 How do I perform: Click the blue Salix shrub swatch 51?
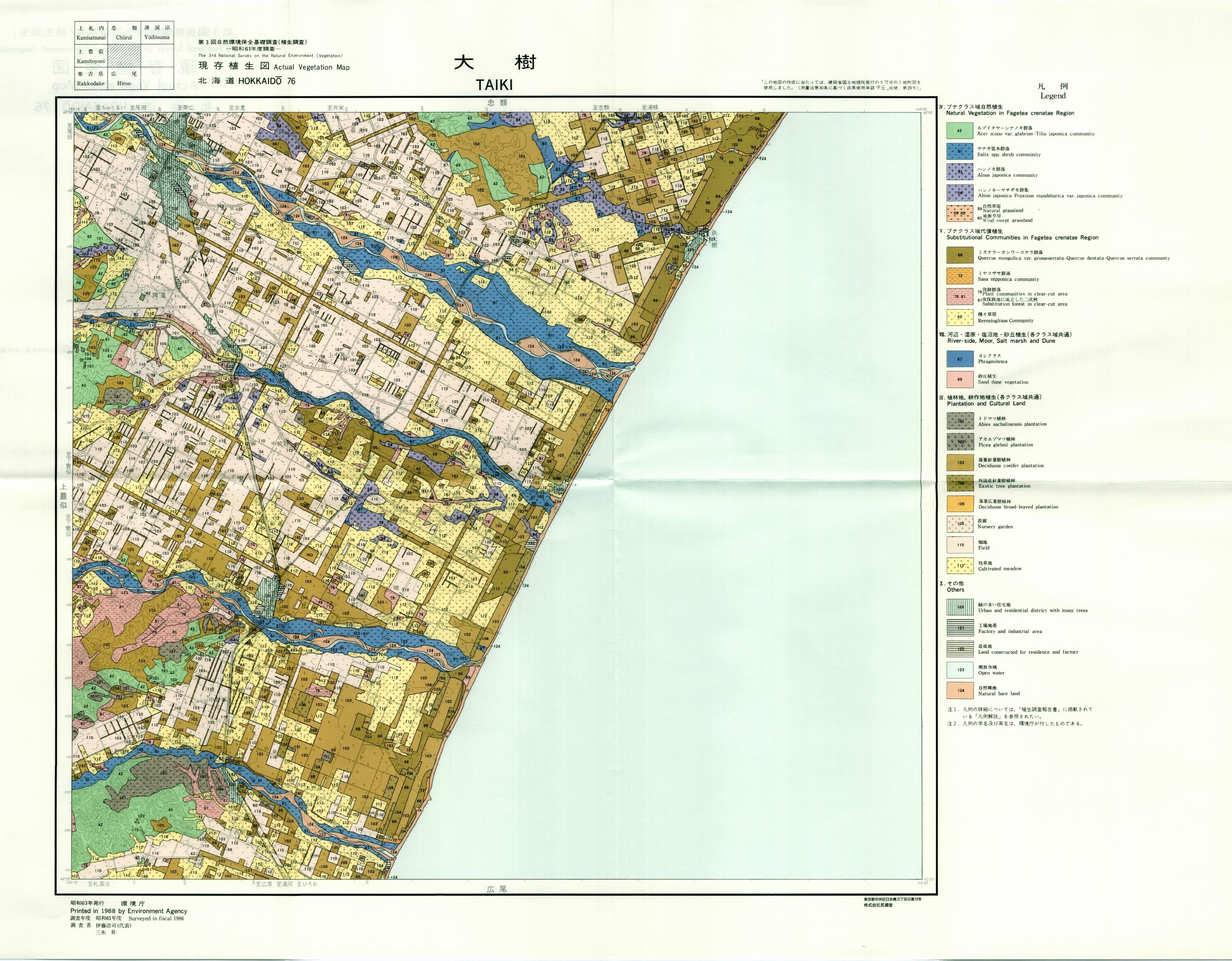tap(960, 152)
